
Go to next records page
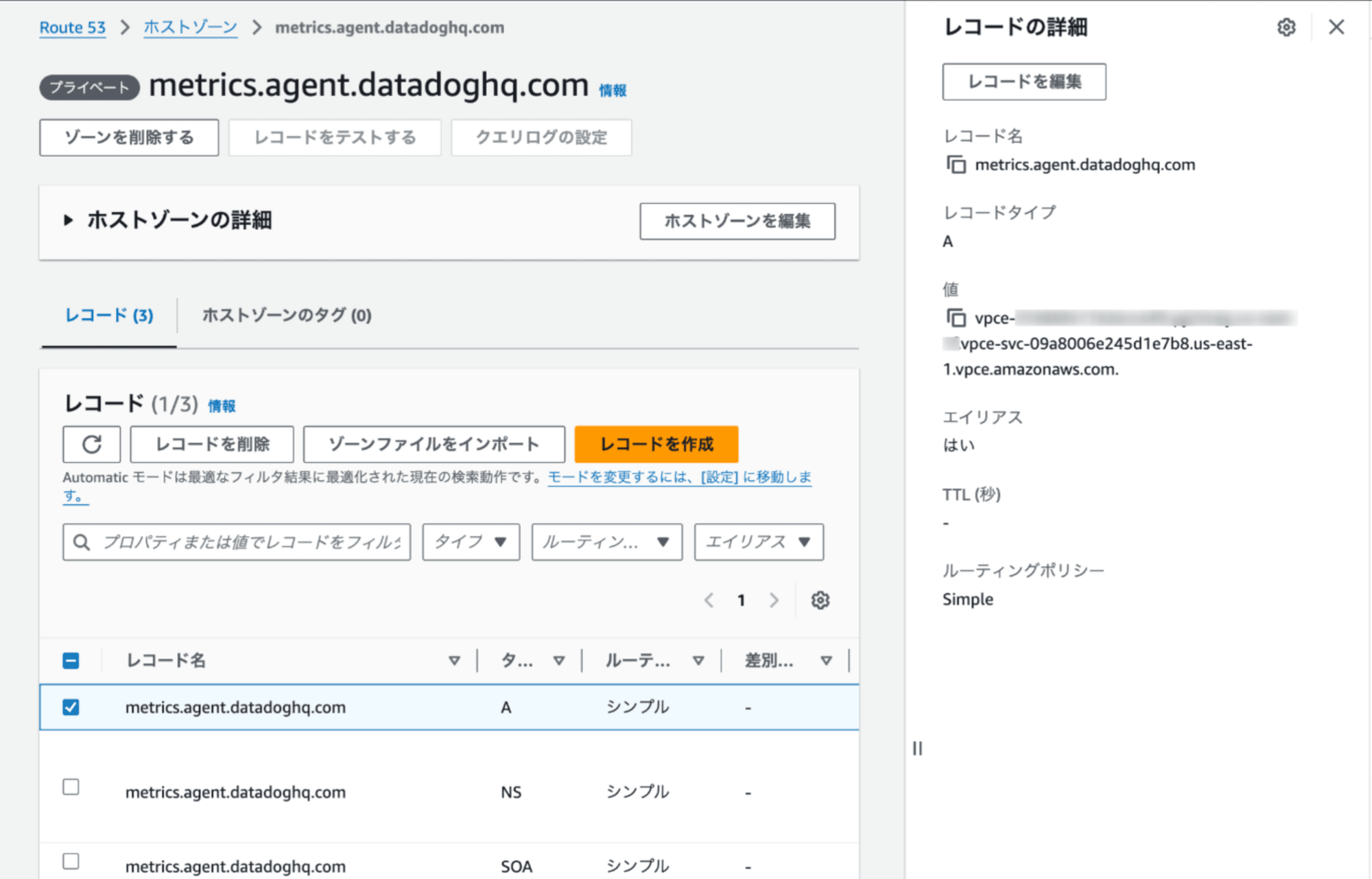[x=774, y=600]
